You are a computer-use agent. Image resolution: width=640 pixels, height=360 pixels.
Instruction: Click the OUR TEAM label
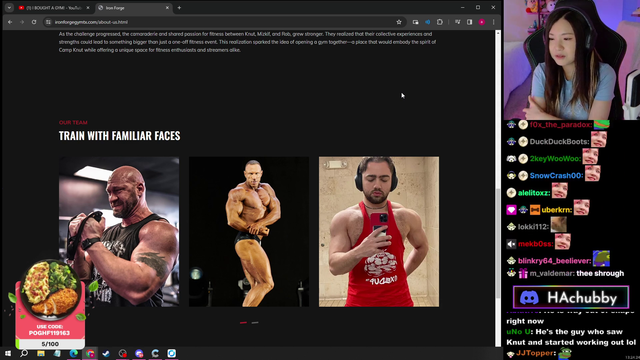click(73, 122)
